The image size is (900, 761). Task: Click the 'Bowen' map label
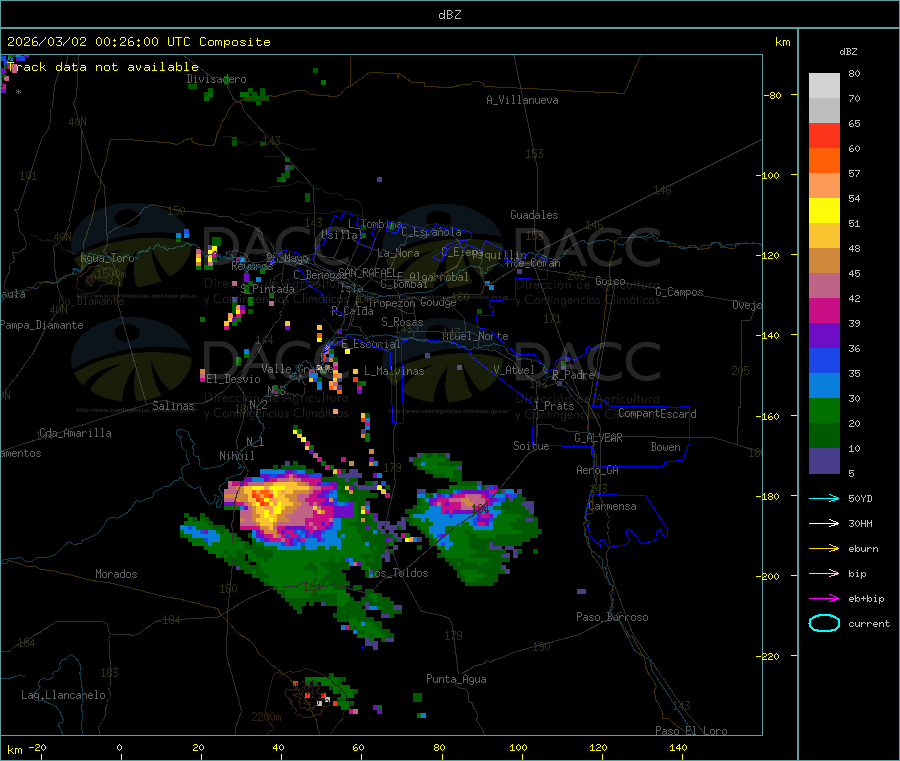click(665, 447)
